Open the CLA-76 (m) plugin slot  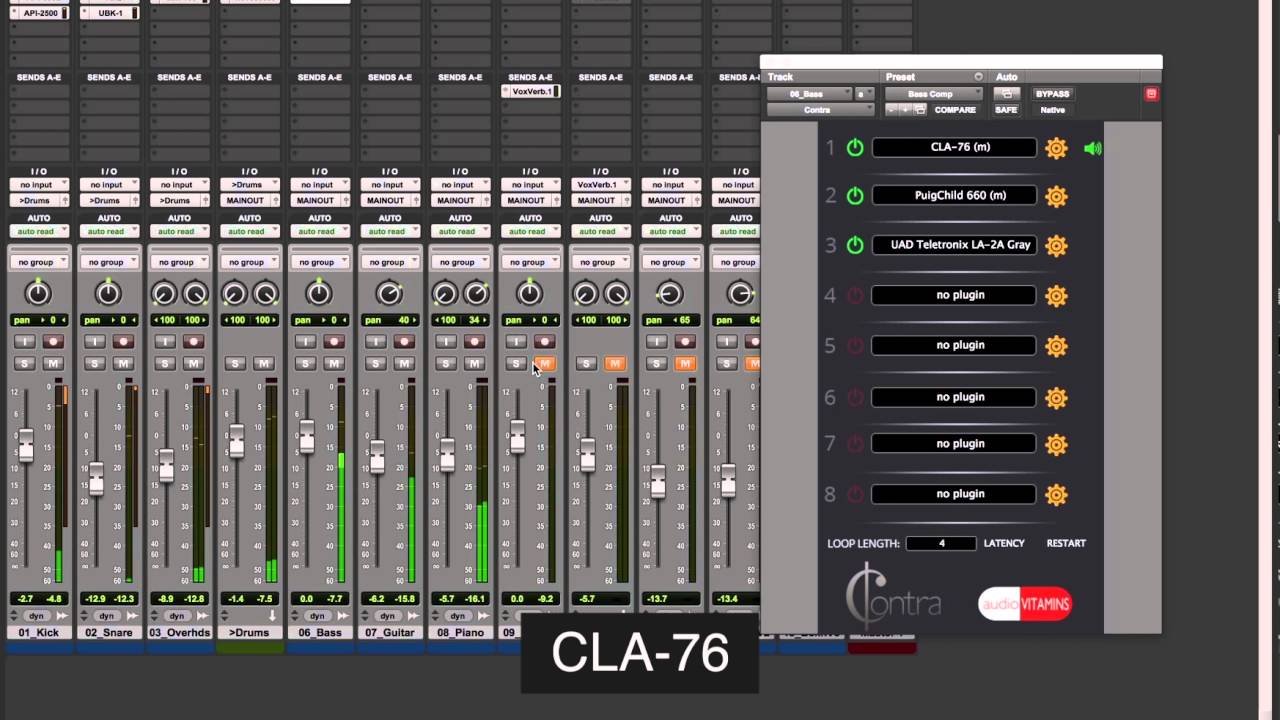[x=954, y=148]
